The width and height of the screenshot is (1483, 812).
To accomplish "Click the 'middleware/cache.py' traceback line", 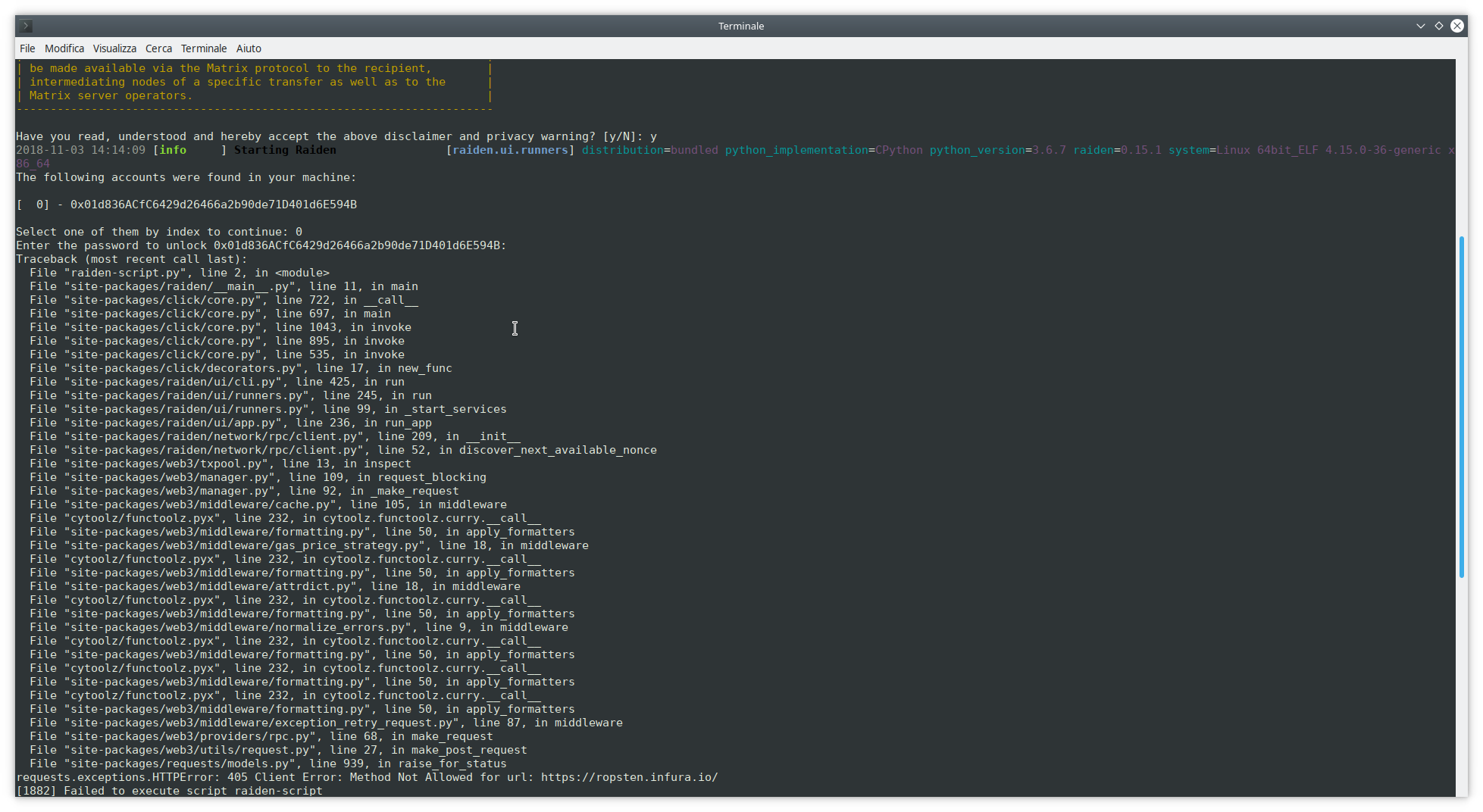I will coord(268,504).
